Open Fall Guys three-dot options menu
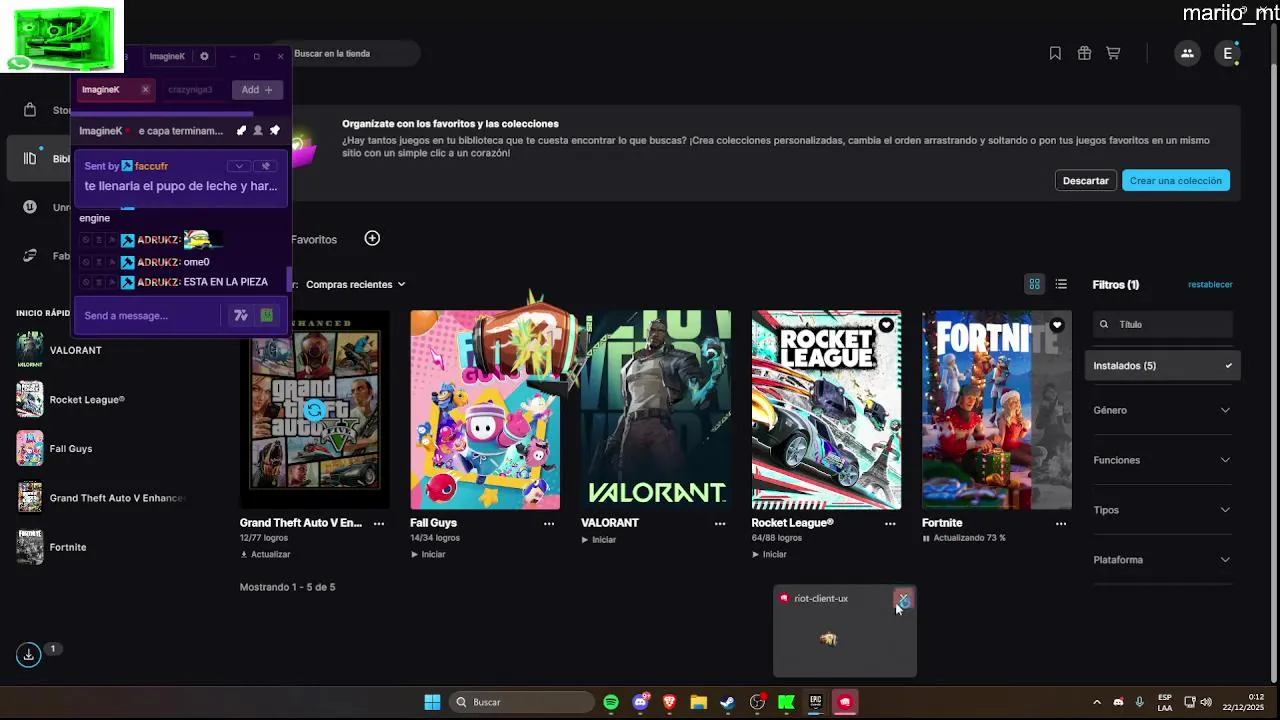The width and height of the screenshot is (1280, 720). tap(549, 523)
